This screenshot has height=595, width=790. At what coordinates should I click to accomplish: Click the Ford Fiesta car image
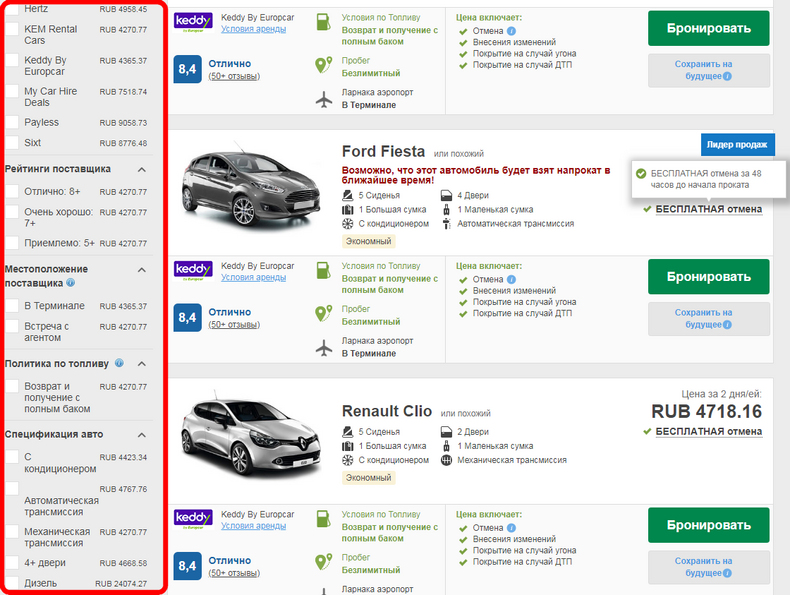251,187
